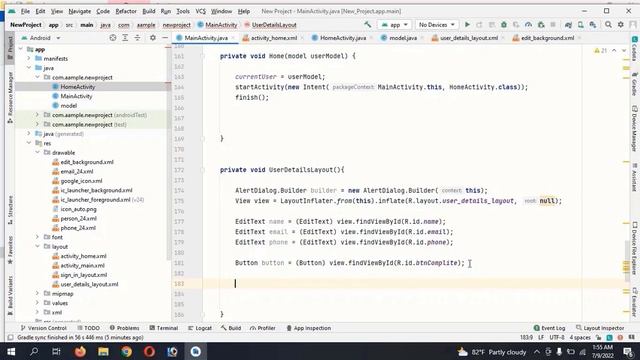This screenshot has width=640, height=360.
Task: Open the Android project view dropdown
Action: coord(41,38)
